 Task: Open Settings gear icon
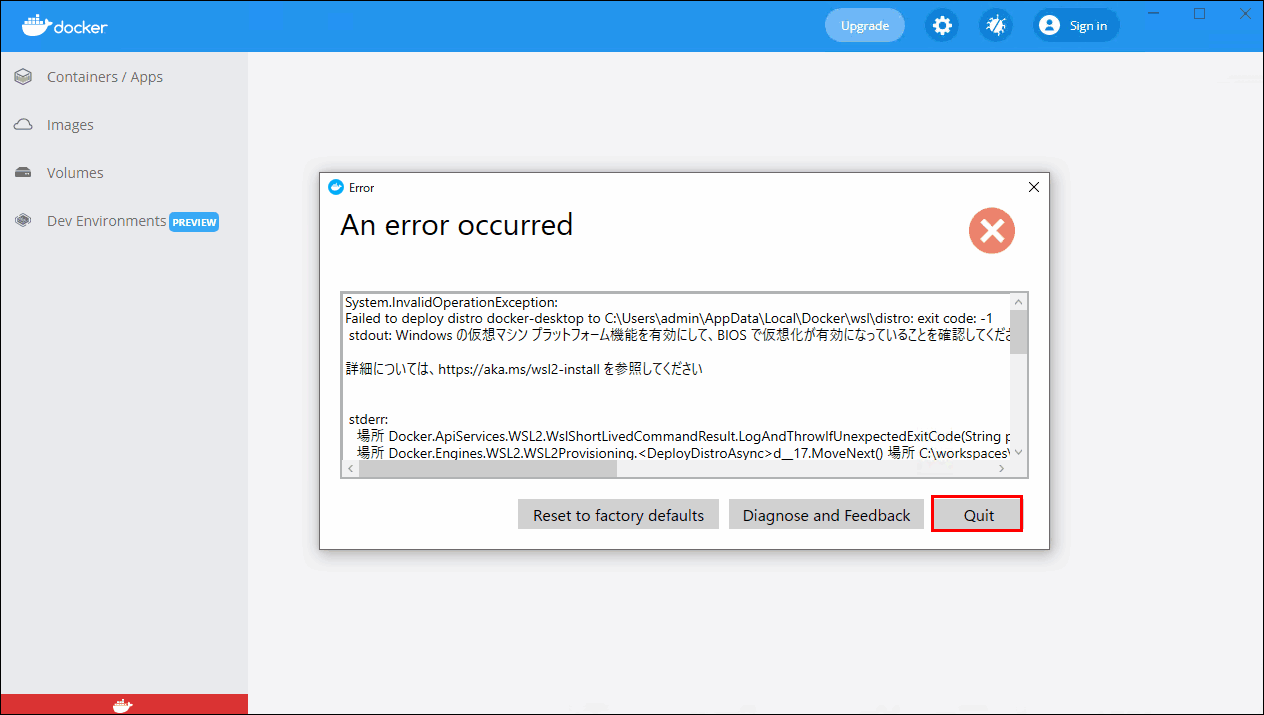[x=942, y=26]
